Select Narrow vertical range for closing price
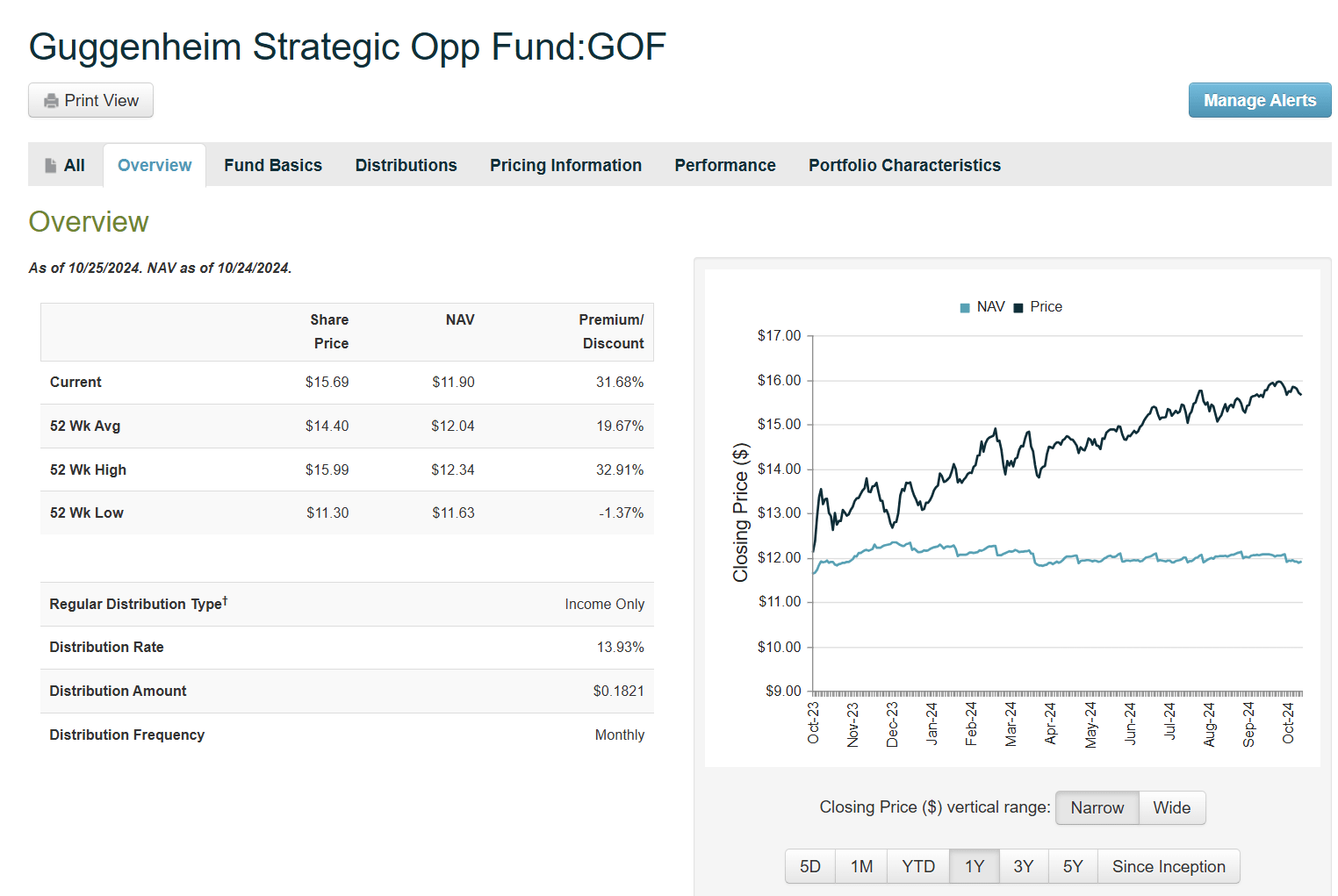The width and height of the screenshot is (1338, 896). coord(1097,807)
